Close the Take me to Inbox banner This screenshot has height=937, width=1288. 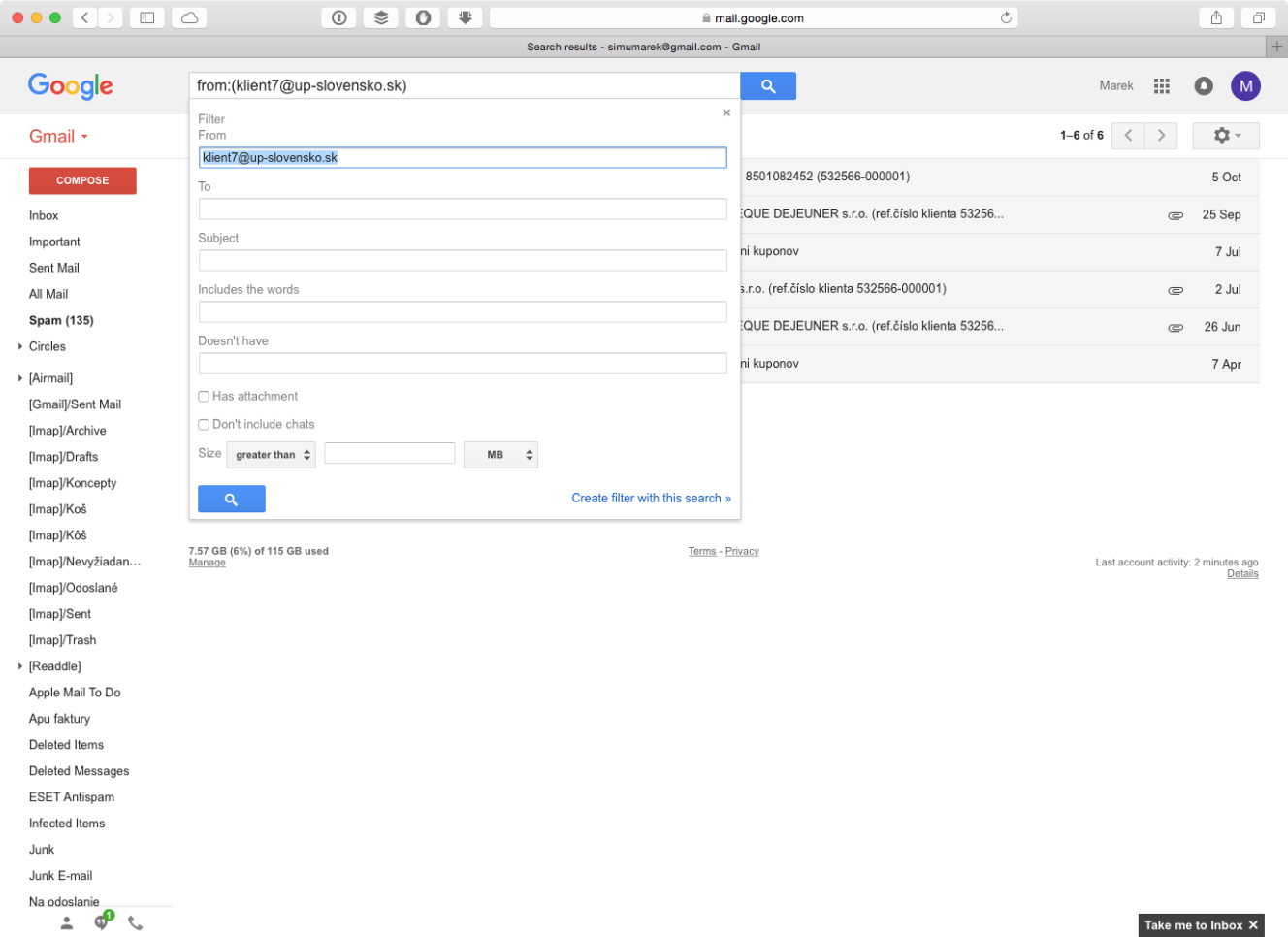pyautogui.click(x=1253, y=925)
